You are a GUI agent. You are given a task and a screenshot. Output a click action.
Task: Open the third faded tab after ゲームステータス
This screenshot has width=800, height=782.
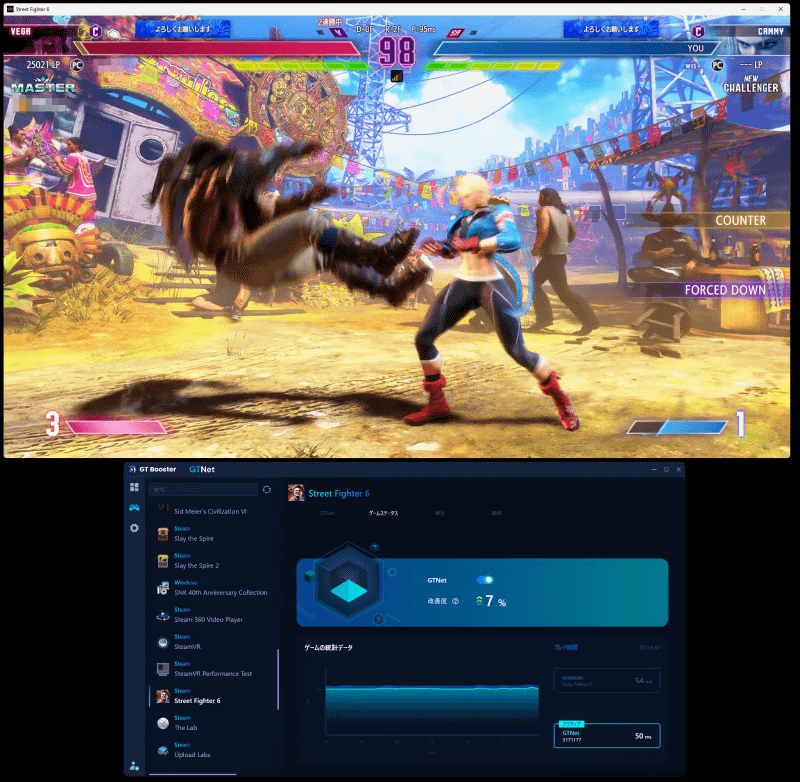pos(440,513)
